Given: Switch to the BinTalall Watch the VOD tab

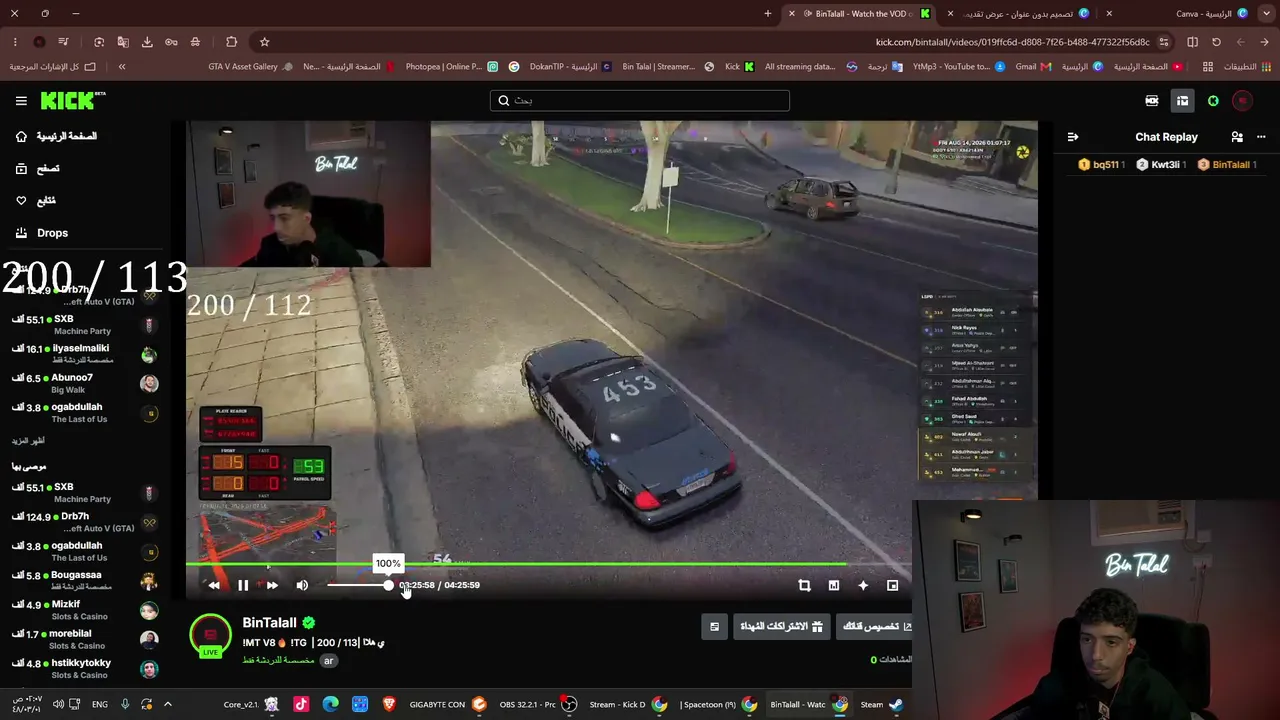Looking at the screenshot, I should pos(860,14).
